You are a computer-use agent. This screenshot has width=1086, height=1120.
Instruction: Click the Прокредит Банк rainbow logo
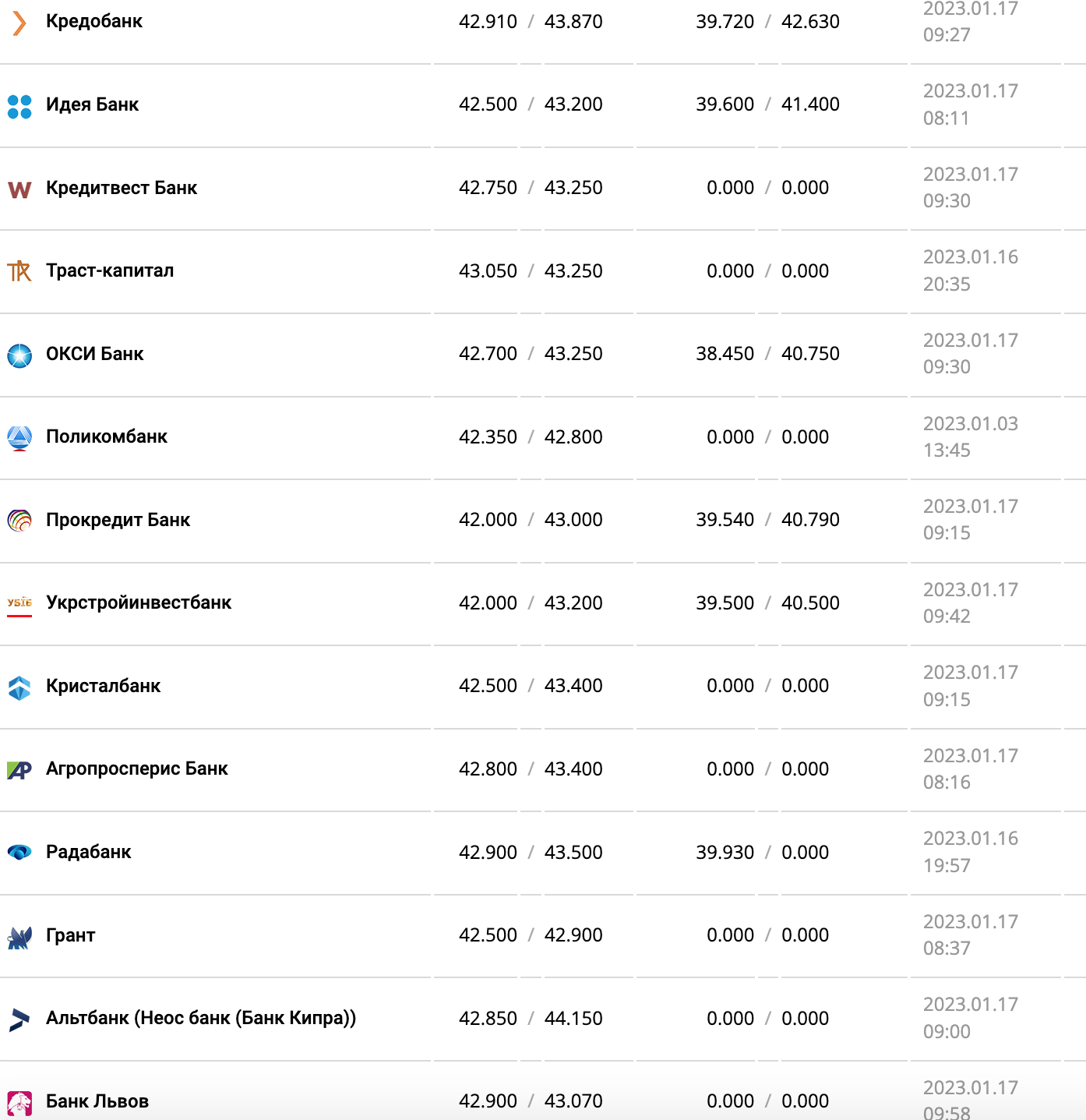click(19, 521)
